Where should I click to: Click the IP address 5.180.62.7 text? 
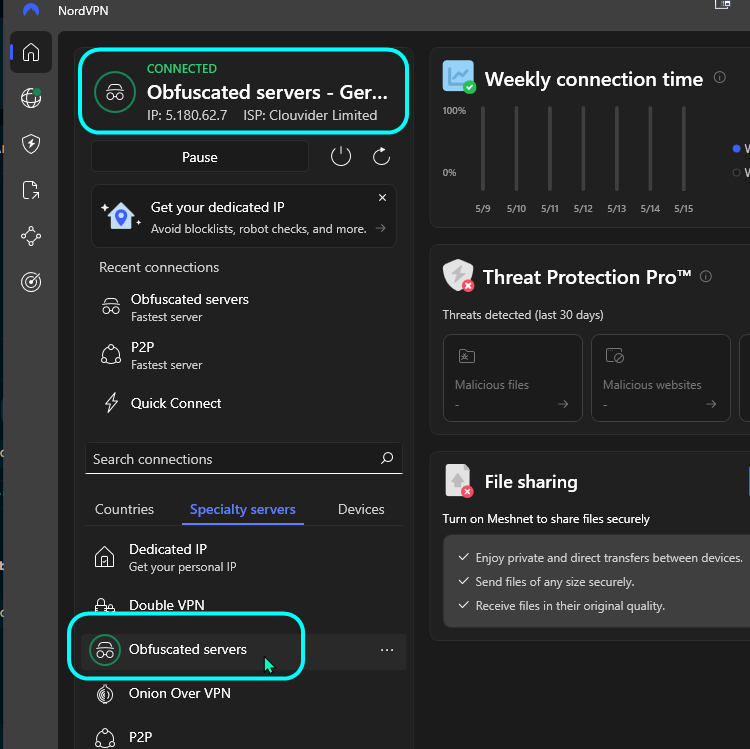(x=187, y=115)
